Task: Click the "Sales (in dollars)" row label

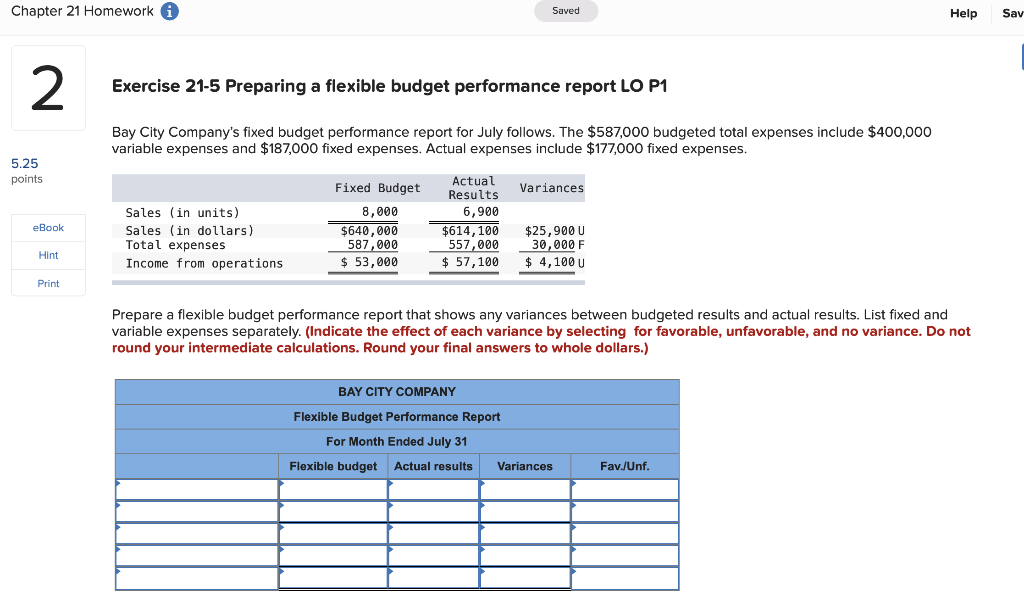Action: point(189,231)
